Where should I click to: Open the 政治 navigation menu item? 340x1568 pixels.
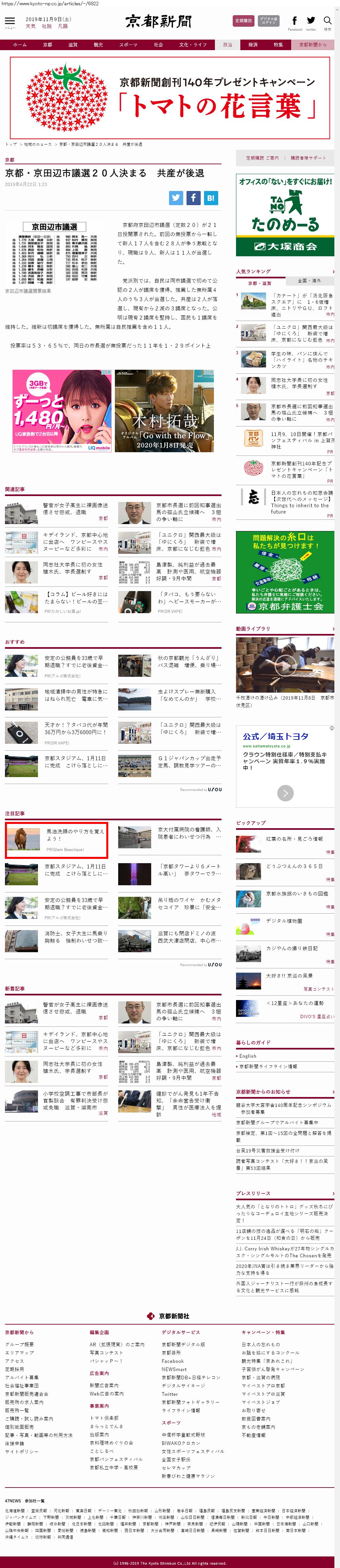click(x=227, y=45)
